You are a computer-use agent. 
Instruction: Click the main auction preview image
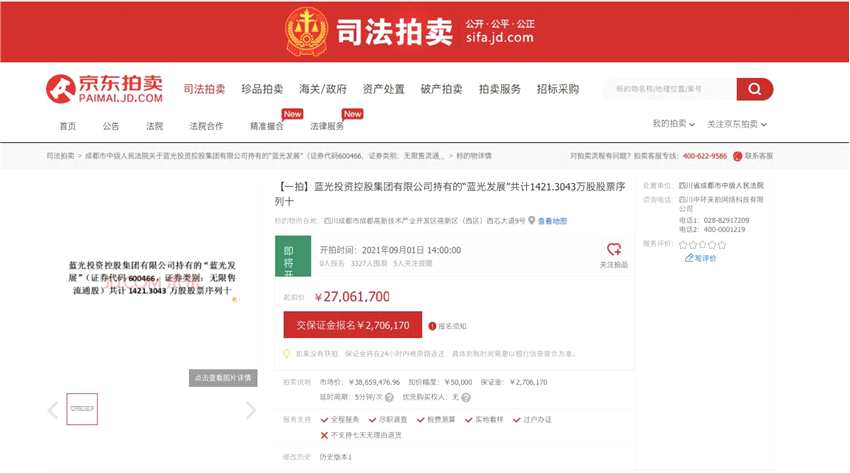(152, 278)
